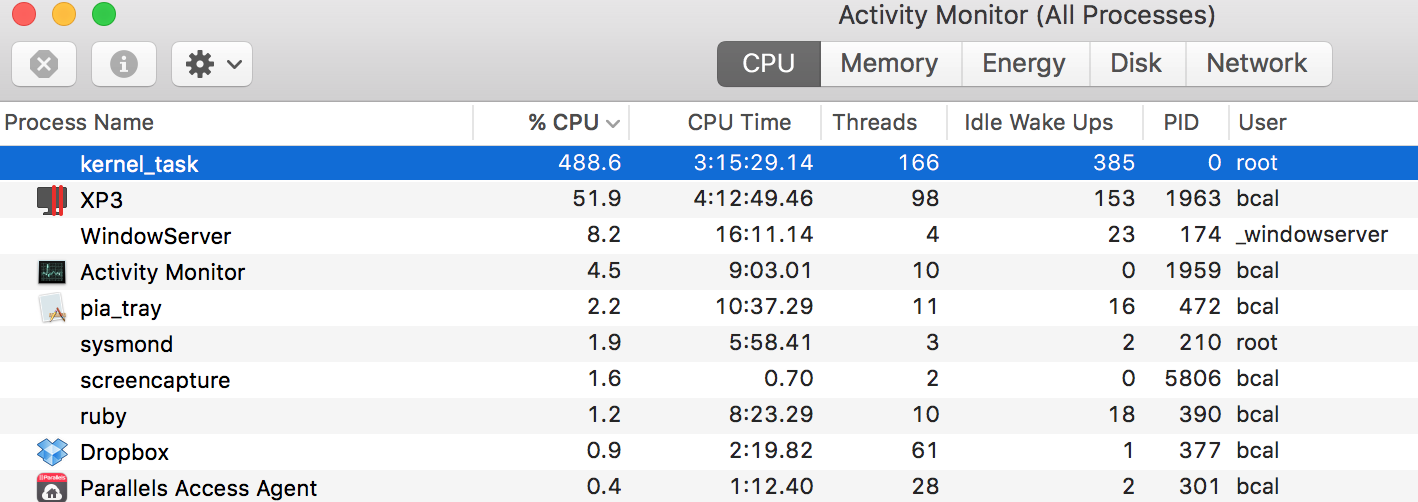Select the WindowServer process row
This screenshot has width=1418, height=502.
pos(709,236)
